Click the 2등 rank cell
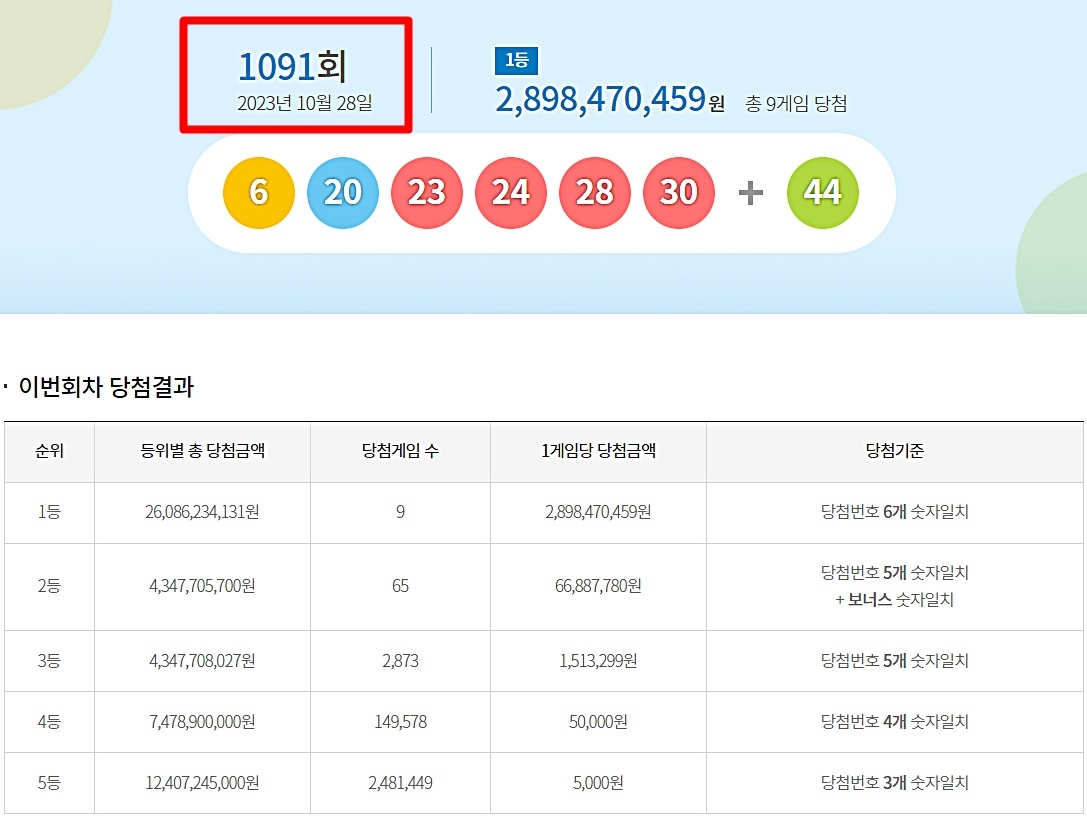Image resolution: width=1087 pixels, height=818 pixels. [x=49, y=586]
